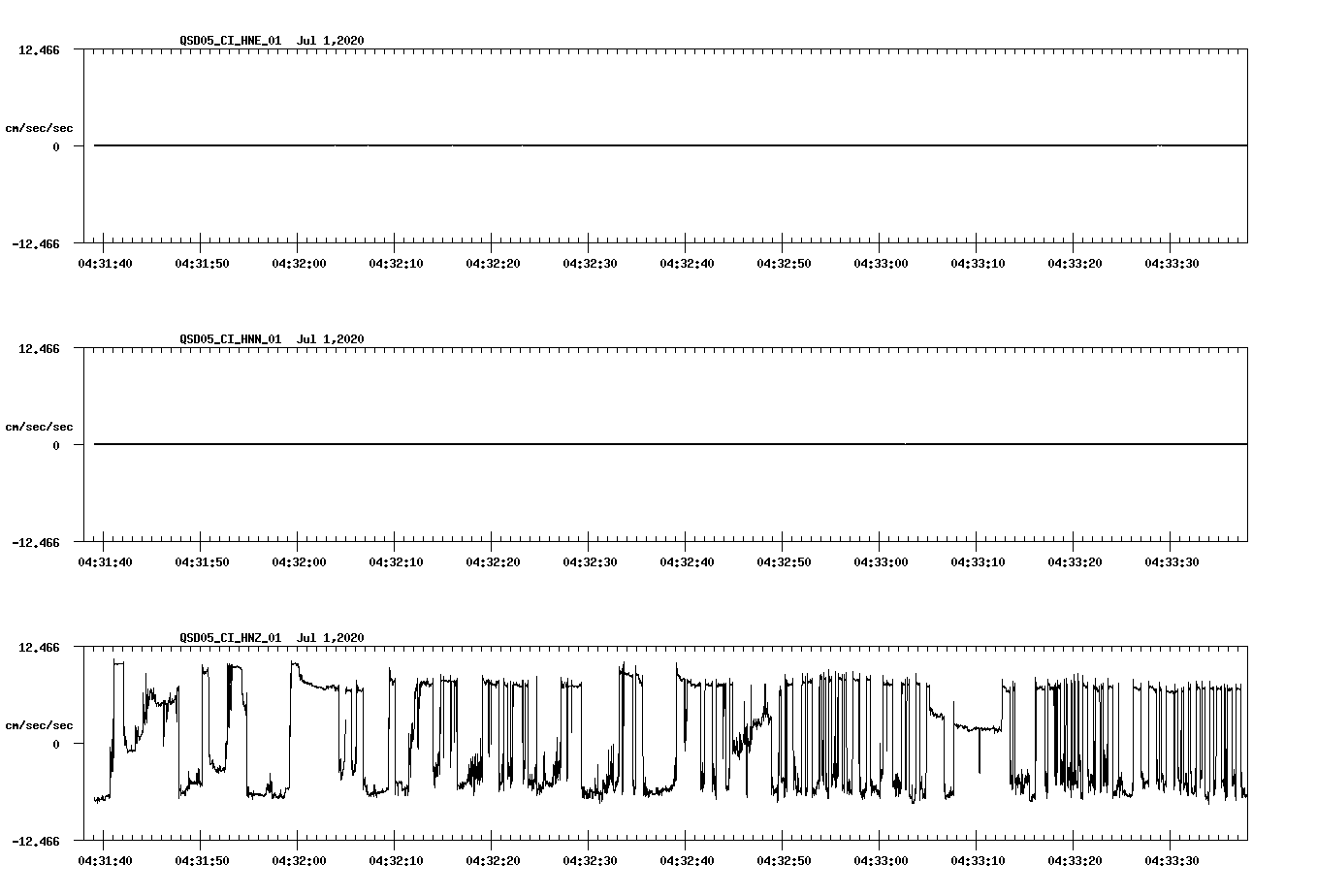Click 04:32:10 time label under HNE plot
Viewport: 1317px width, 896px height.
pyautogui.click(x=396, y=264)
